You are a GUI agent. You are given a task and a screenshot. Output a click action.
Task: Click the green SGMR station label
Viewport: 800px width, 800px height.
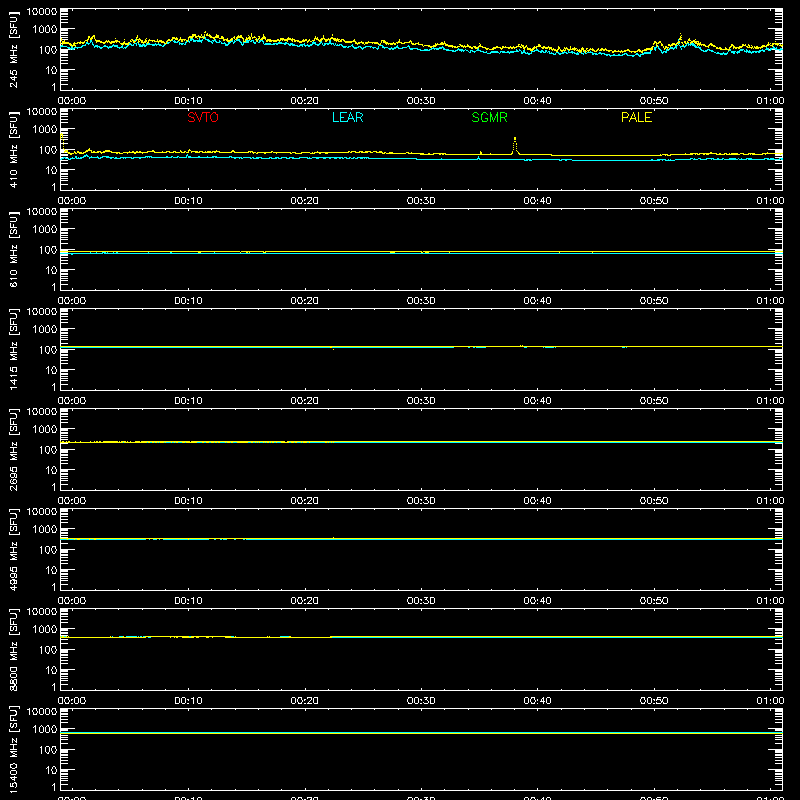489,117
